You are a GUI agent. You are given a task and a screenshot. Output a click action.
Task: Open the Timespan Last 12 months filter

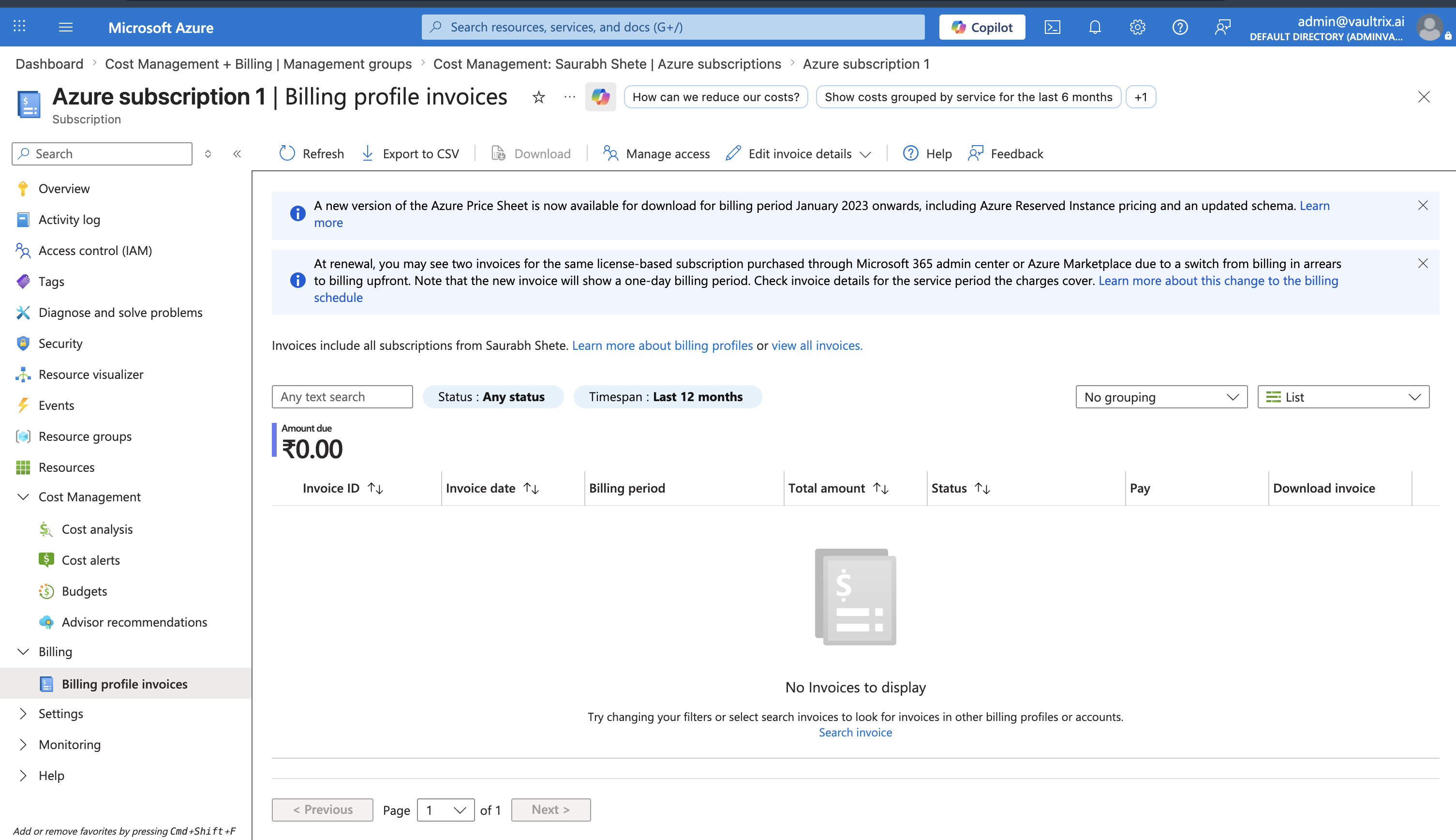click(667, 397)
